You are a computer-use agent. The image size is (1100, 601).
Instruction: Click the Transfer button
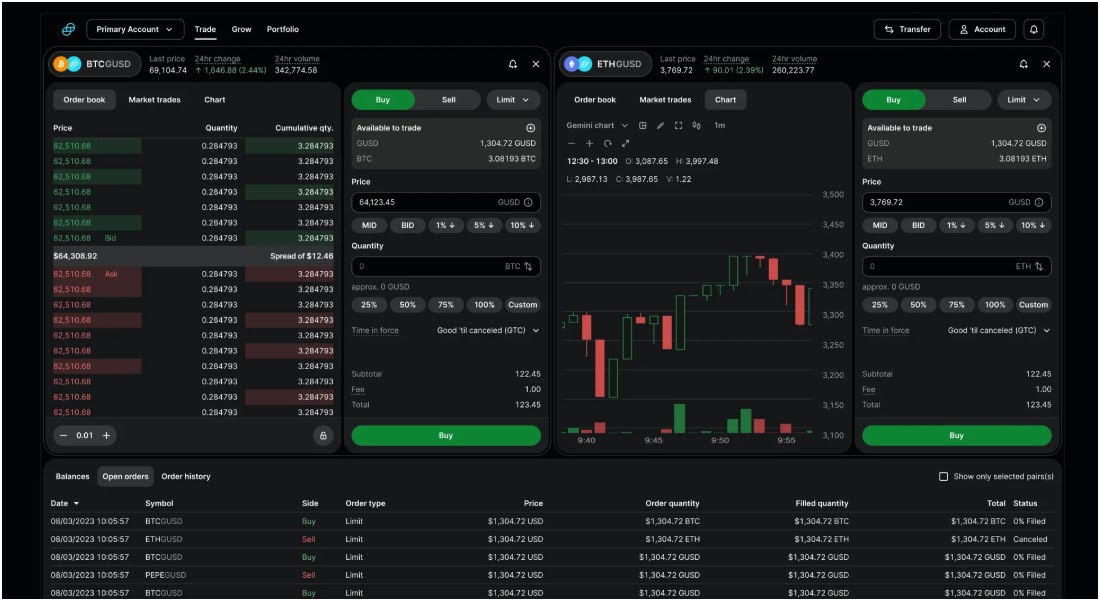click(x=907, y=29)
